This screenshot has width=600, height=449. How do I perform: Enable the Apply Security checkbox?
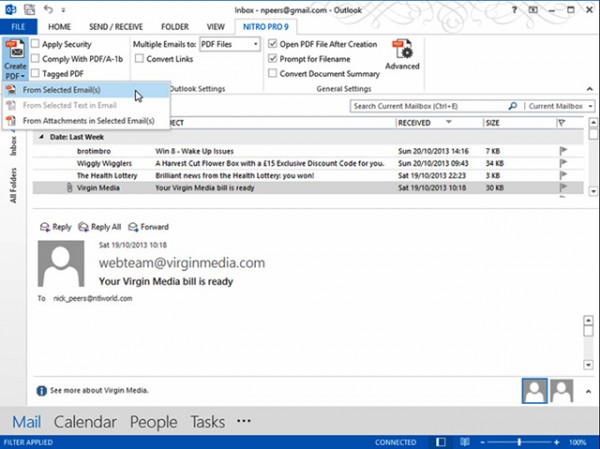point(36,45)
